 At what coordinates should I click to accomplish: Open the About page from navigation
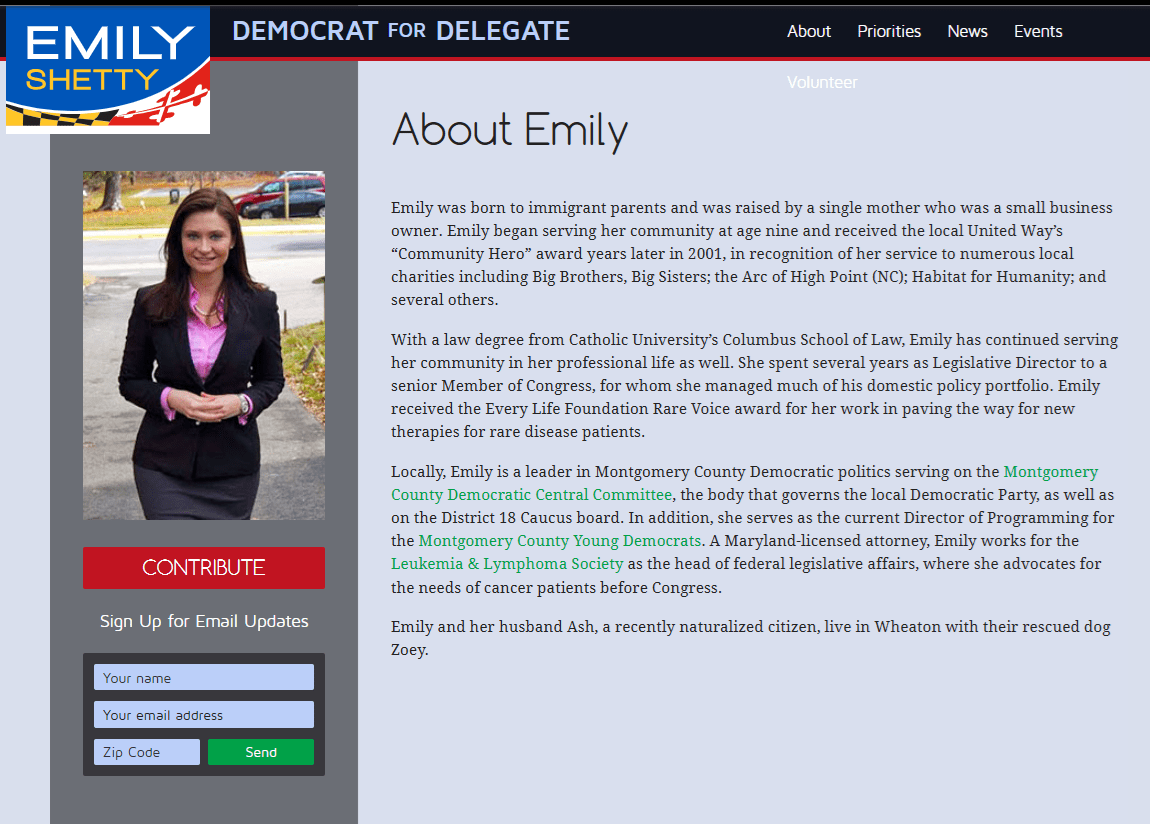(x=808, y=31)
